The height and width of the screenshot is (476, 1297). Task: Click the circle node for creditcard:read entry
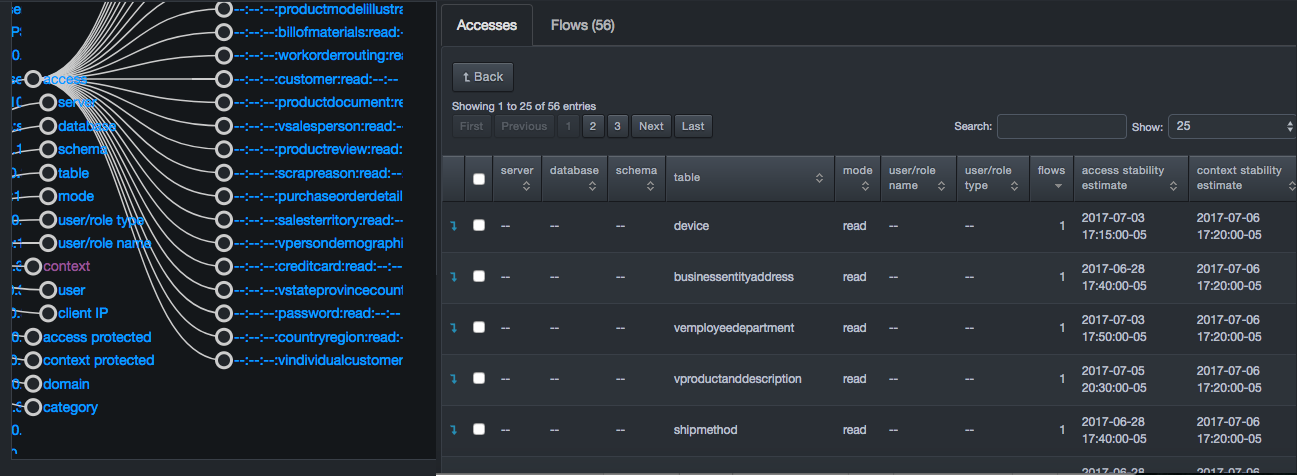point(224,267)
